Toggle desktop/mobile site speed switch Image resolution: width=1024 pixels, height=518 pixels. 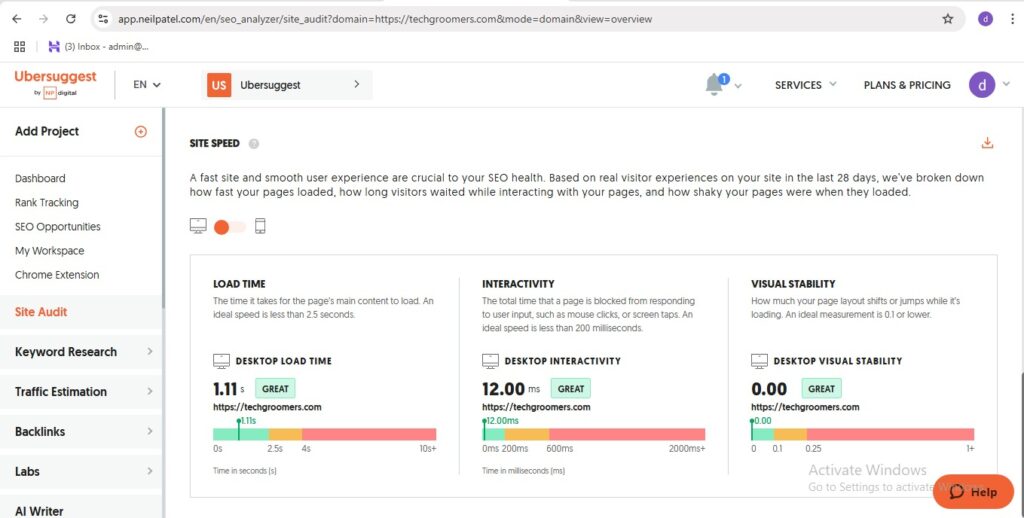(229, 227)
